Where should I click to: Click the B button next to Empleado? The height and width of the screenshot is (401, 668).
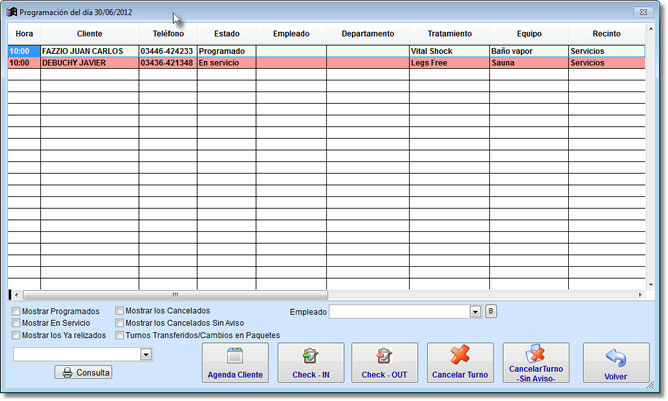(491, 312)
